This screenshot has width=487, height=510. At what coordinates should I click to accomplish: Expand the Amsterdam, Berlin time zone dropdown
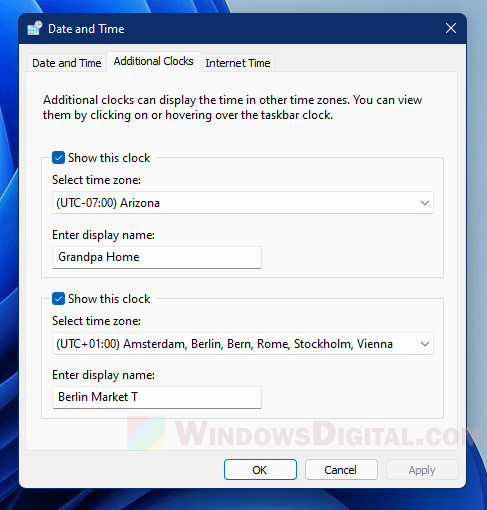point(243,344)
